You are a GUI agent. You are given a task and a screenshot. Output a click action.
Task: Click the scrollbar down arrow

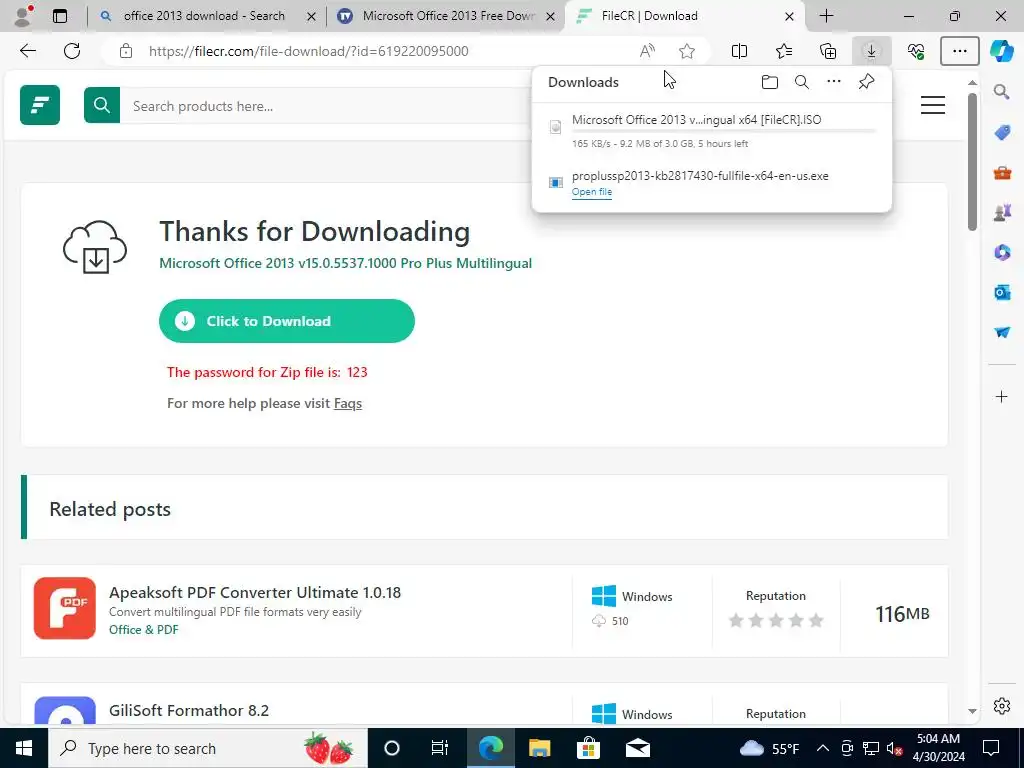coord(972,711)
